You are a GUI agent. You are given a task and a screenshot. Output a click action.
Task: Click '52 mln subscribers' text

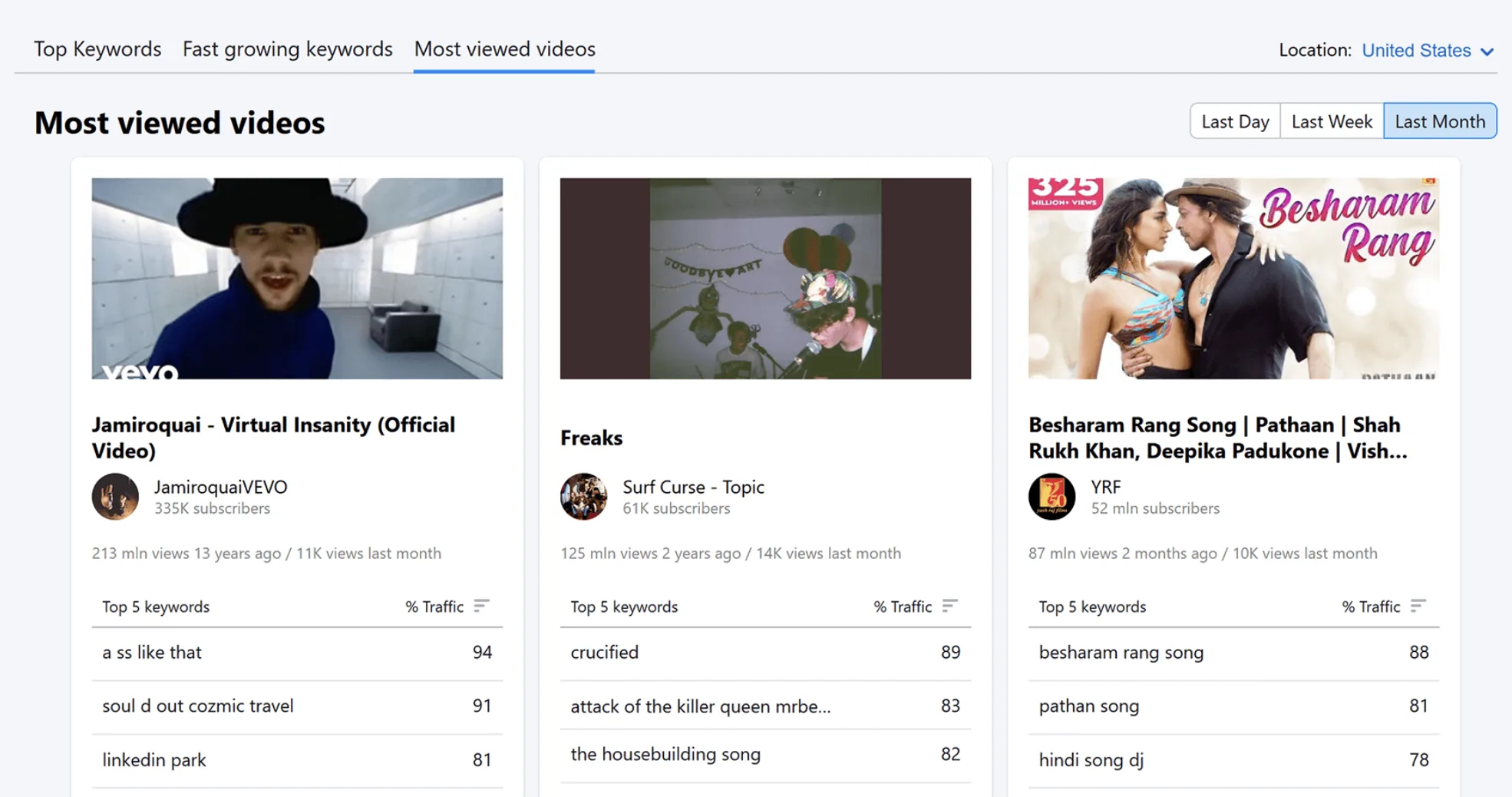(1155, 508)
